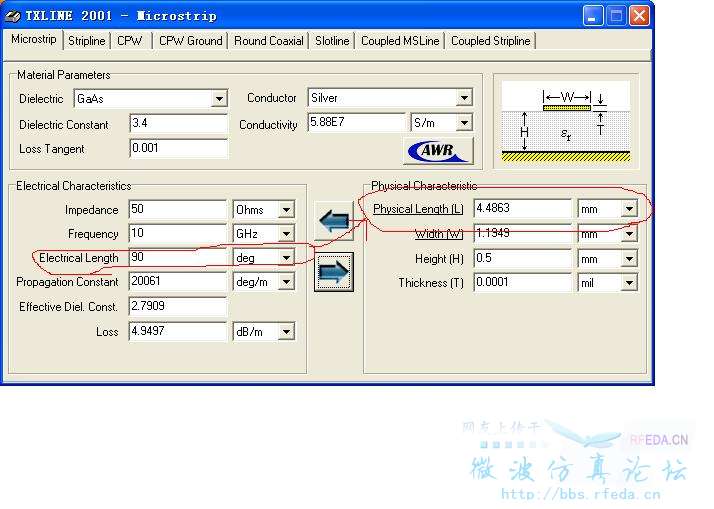Expand the Conductor Silver dropdown
The width and height of the screenshot is (714, 509).
click(464, 98)
